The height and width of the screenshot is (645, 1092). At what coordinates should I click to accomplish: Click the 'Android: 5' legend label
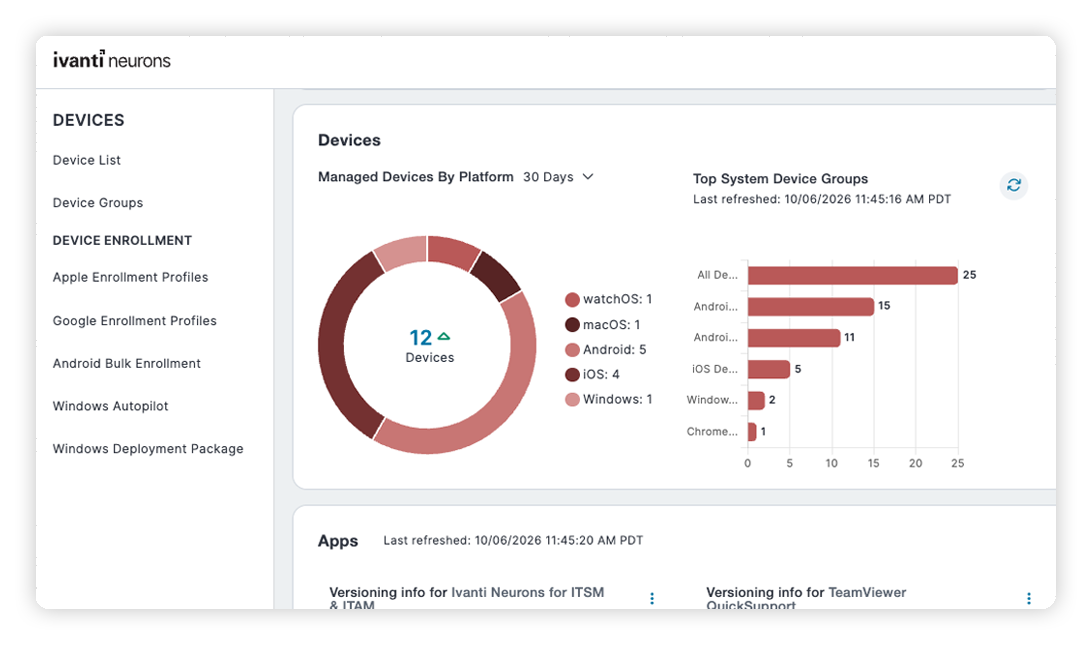pos(614,350)
